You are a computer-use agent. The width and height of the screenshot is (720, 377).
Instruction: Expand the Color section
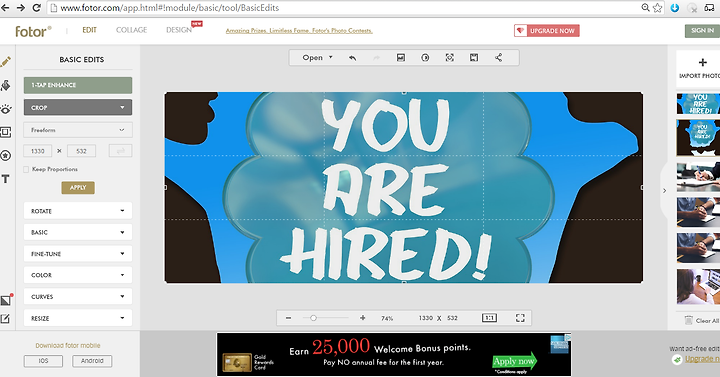[x=78, y=275]
